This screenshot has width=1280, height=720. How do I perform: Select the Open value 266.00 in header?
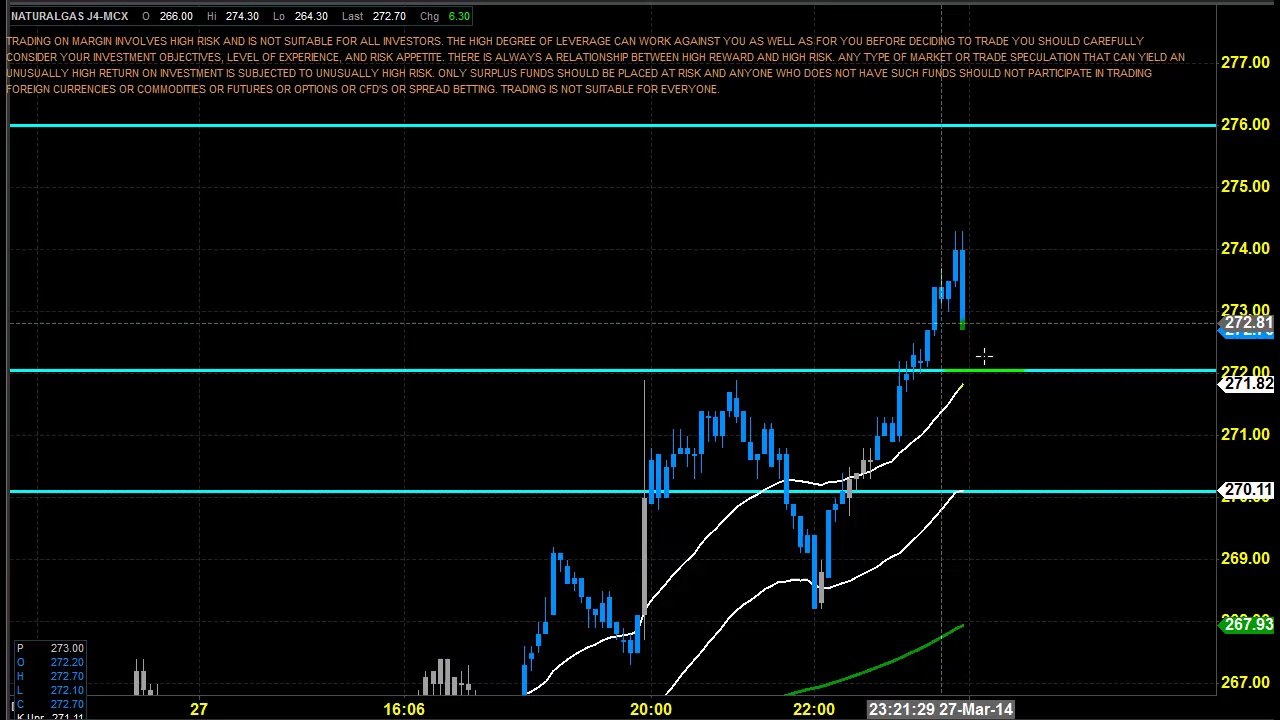click(x=176, y=16)
